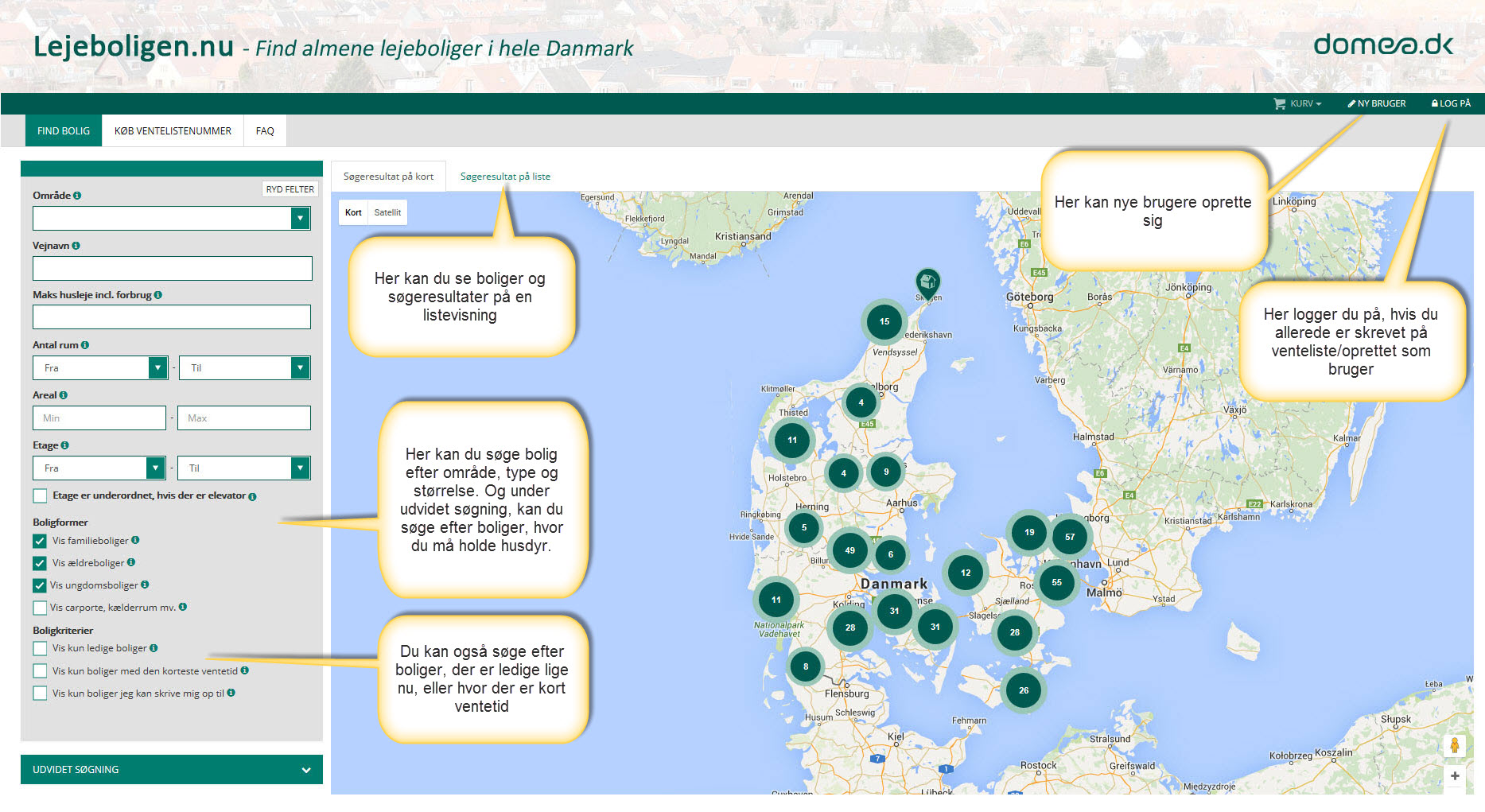Image resolution: width=1485 pixels, height=812 pixels.
Task: Uncheck Vis familieboliger
Action: pos(40,541)
